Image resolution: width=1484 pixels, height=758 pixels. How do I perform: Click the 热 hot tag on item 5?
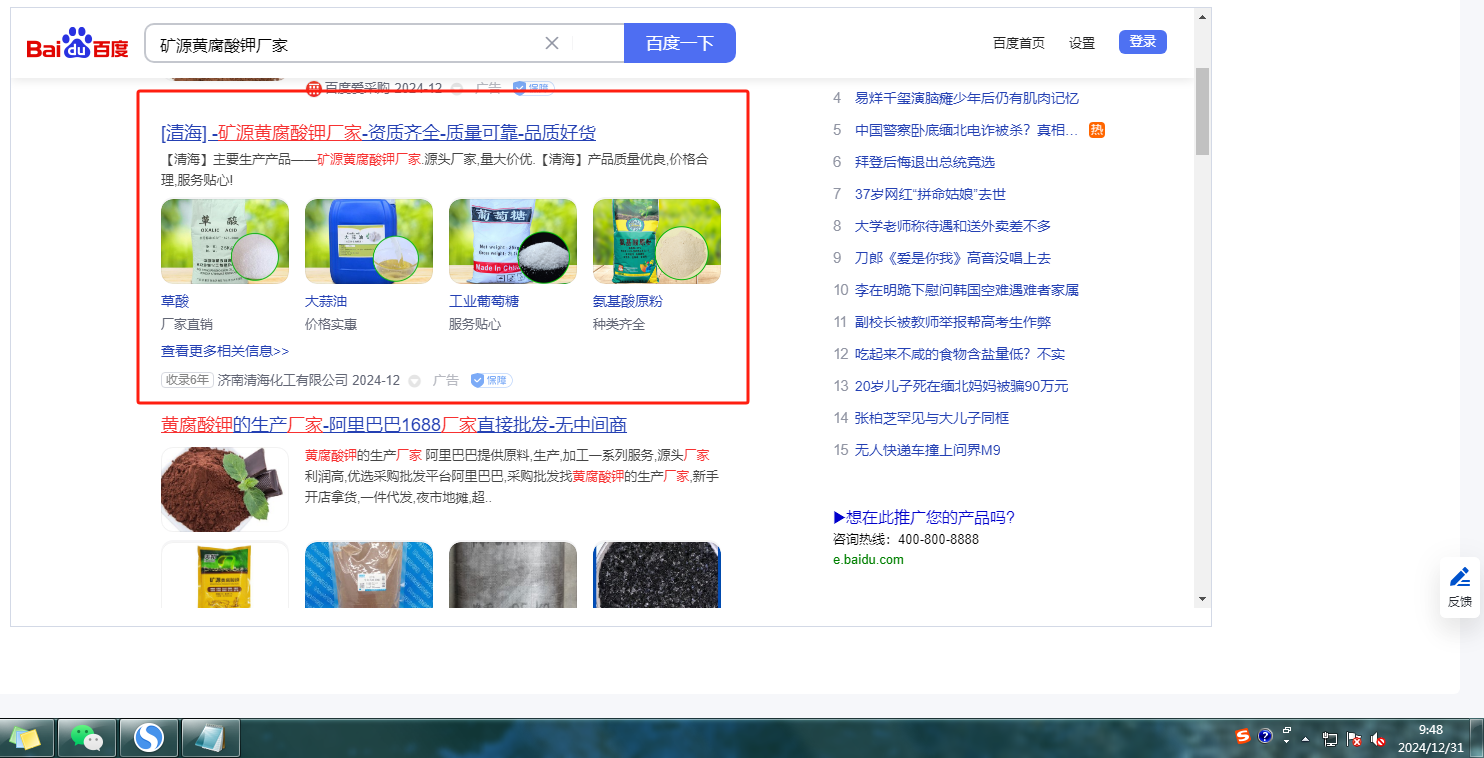pos(1097,130)
